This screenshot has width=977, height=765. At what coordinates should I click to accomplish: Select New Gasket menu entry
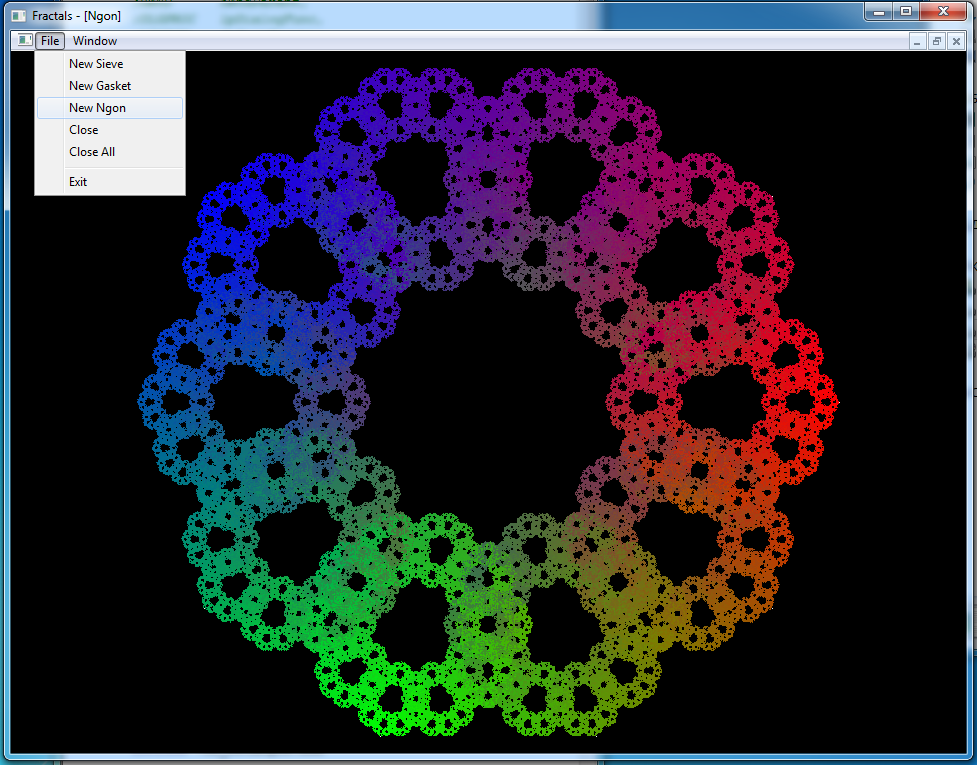100,86
